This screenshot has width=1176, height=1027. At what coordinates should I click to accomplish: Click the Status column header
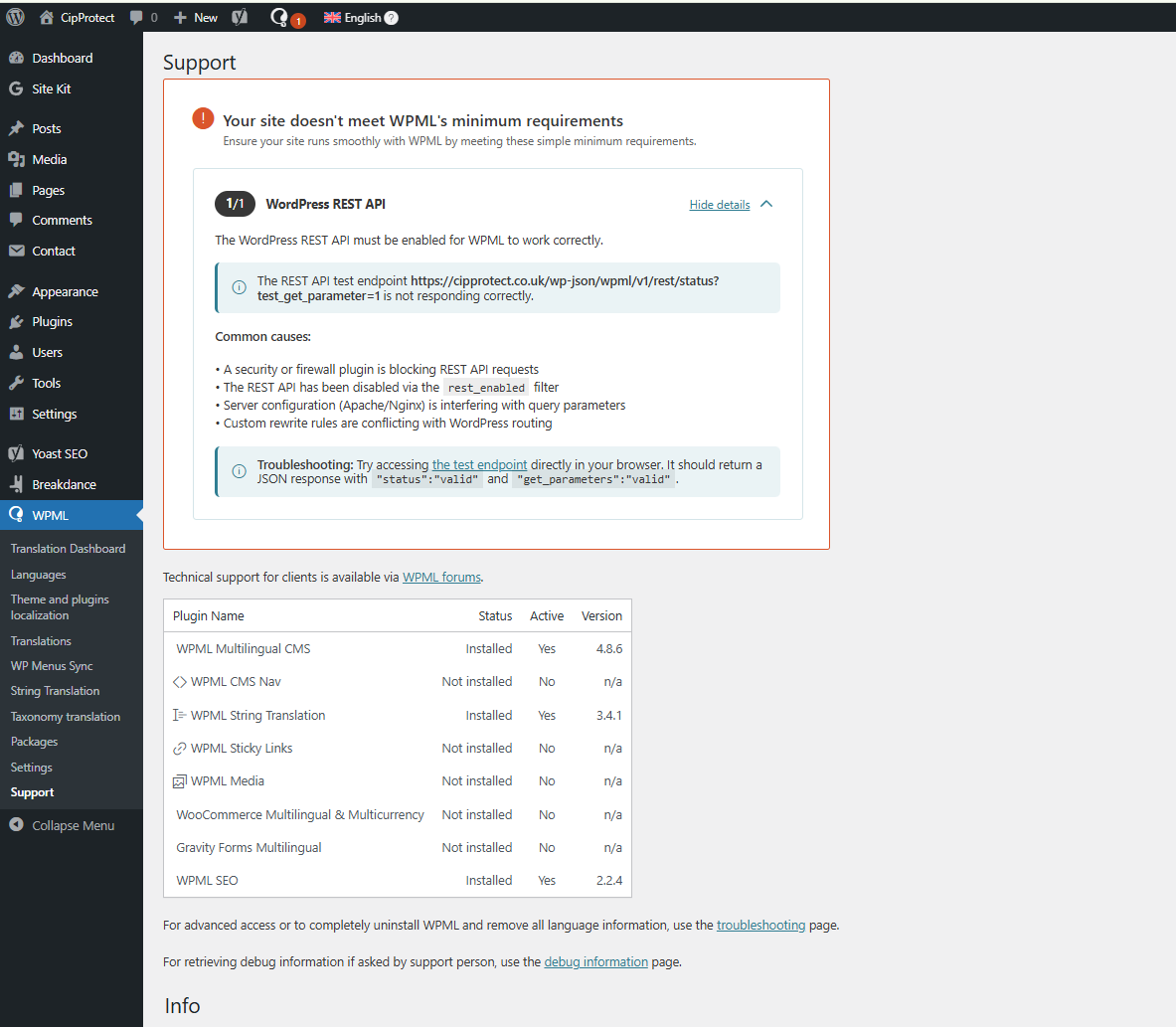click(x=495, y=615)
